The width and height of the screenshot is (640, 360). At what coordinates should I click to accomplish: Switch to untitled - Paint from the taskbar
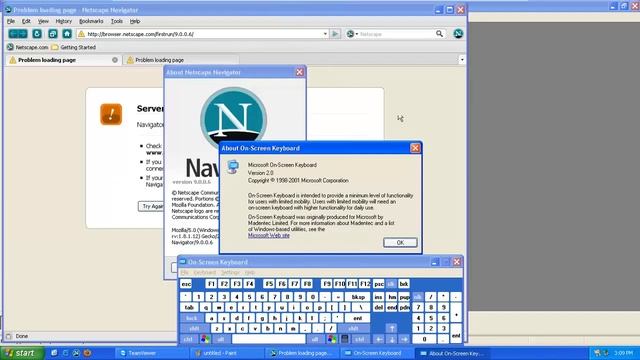point(227,353)
